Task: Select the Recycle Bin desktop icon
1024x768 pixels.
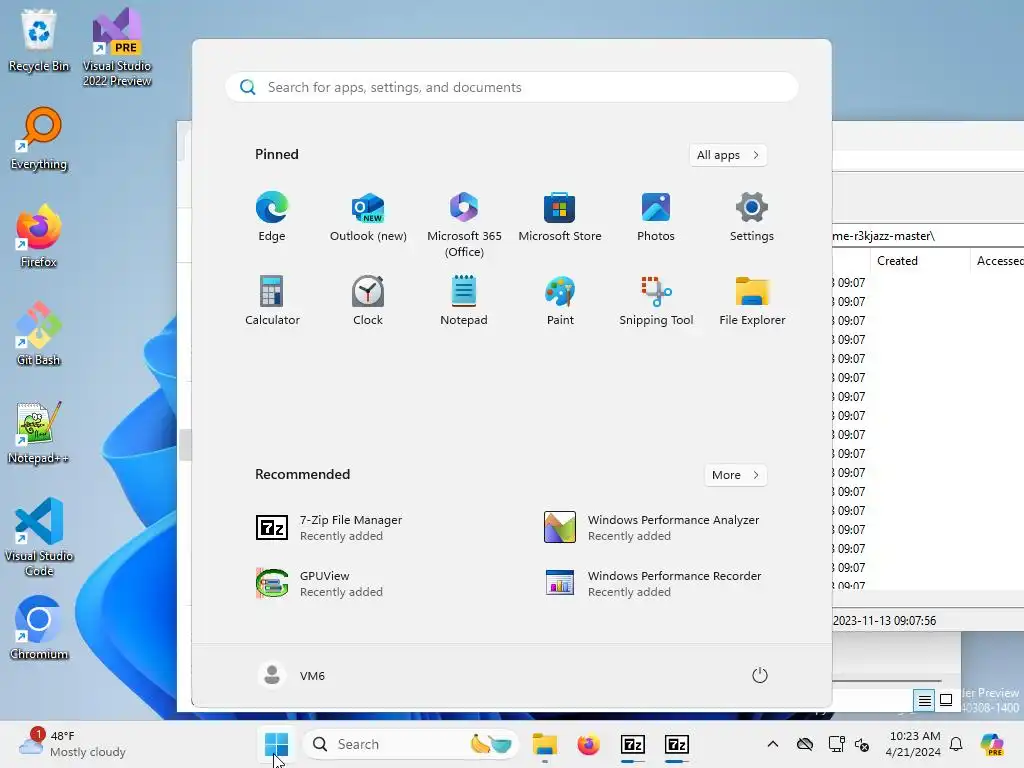Action: pos(39,40)
